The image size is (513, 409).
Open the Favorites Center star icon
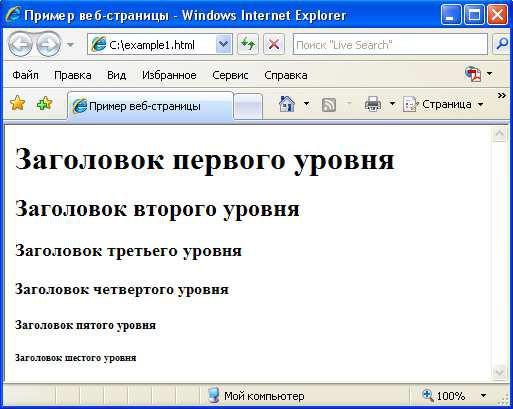18,103
